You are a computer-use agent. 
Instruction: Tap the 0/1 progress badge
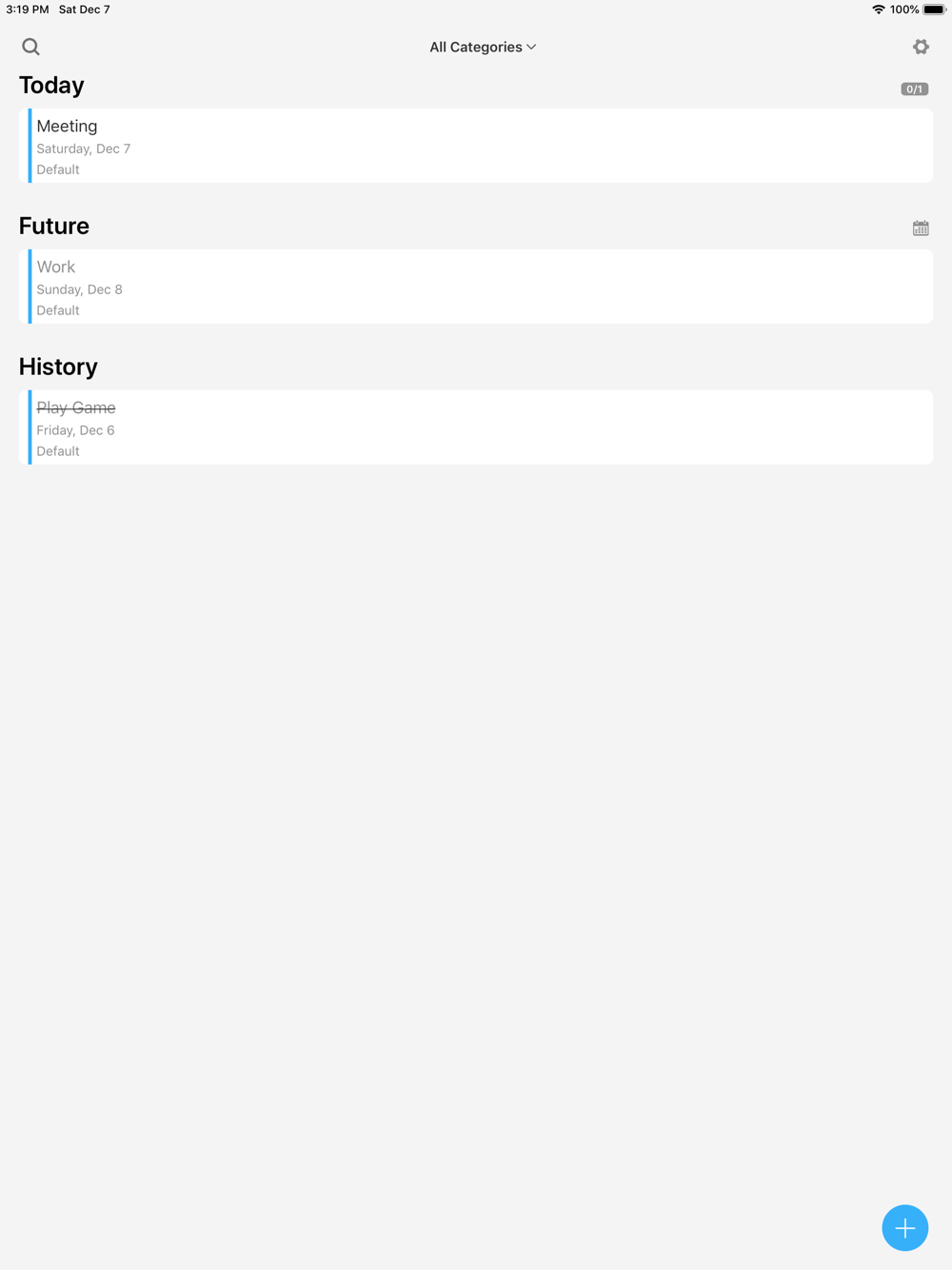[915, 89]
